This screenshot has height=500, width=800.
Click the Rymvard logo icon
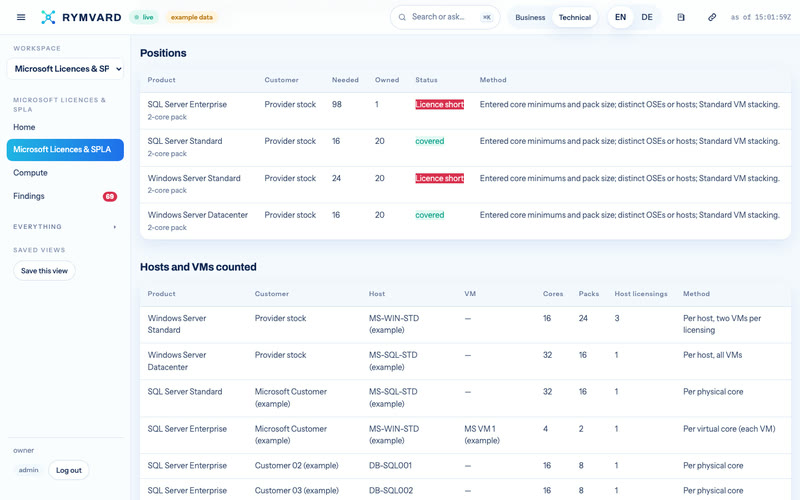point(48,17)
